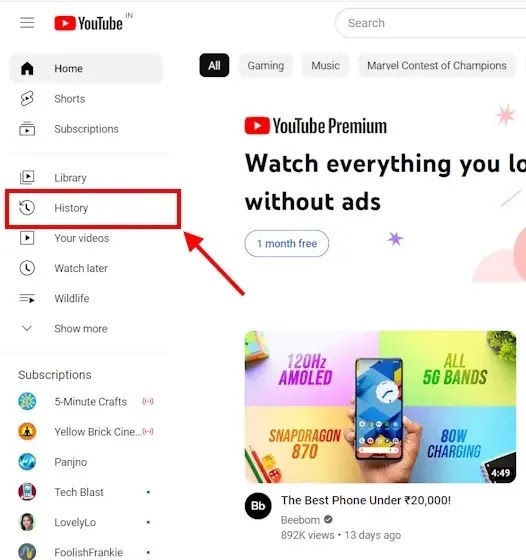The image size is (526, 560).
Task: Open the Best Phone Under ₹20,000 thumbnail
Action: click(x=380, y=407)
